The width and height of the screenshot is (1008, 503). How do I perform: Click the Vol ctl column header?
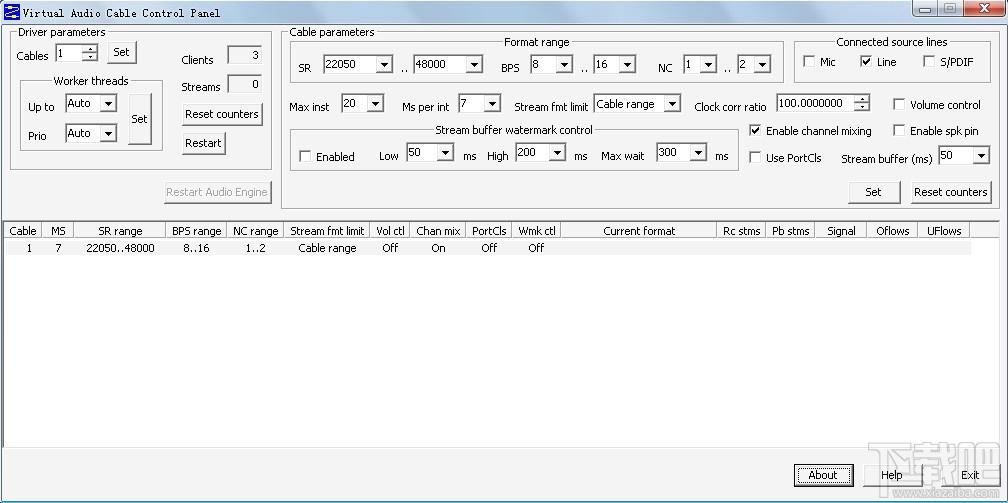(x=390, y=230)
